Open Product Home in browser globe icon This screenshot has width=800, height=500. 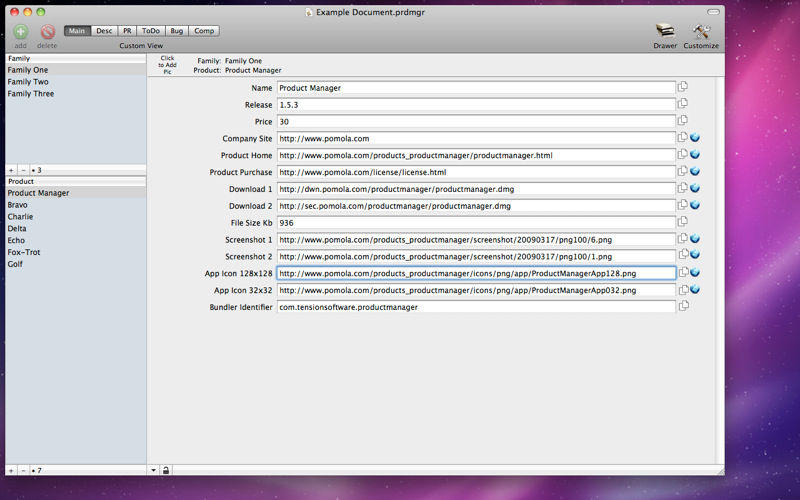coord(695,155)
